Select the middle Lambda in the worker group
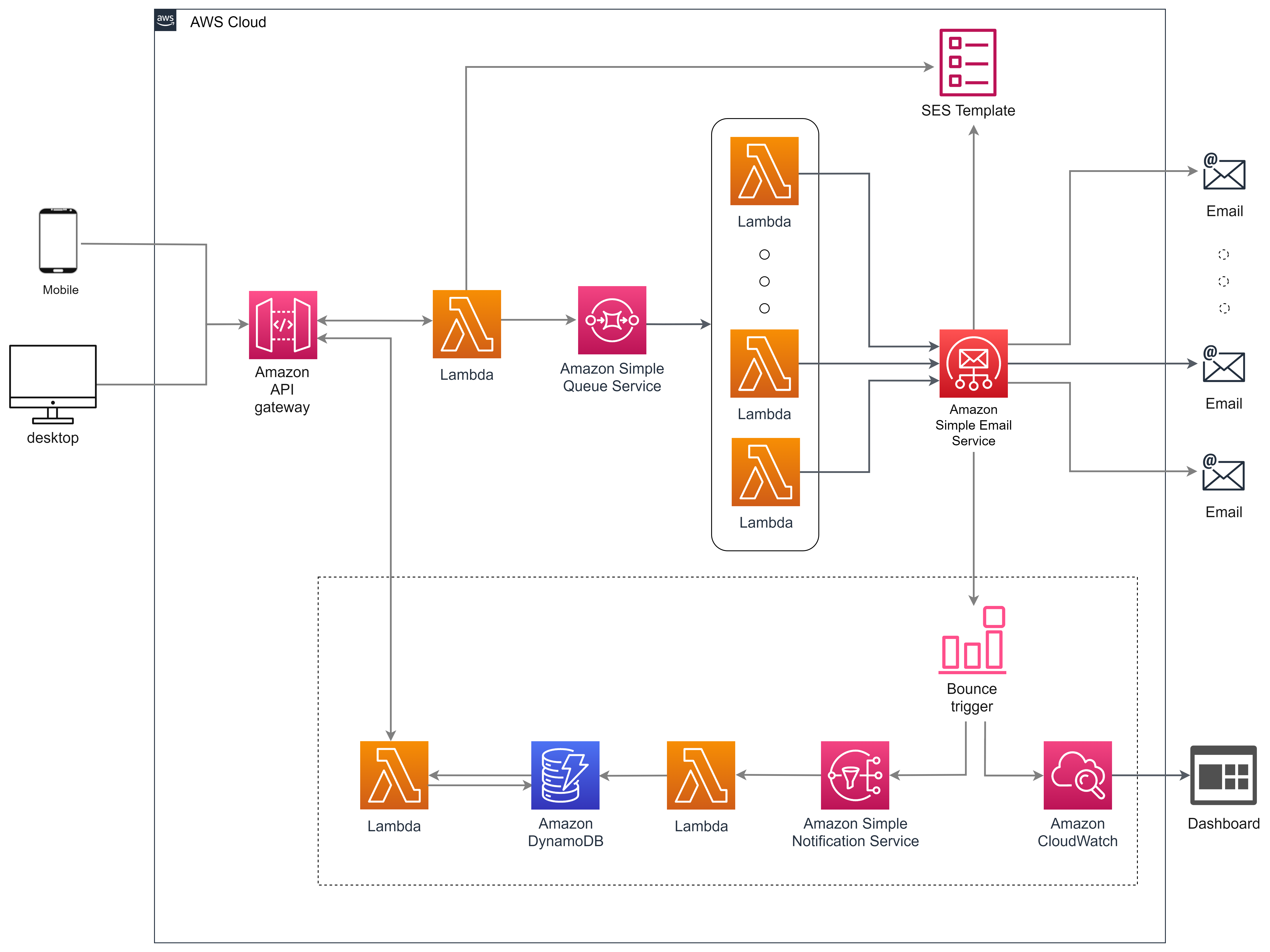The width and height of the screenshot is (1270, 952). pos(764,363)
